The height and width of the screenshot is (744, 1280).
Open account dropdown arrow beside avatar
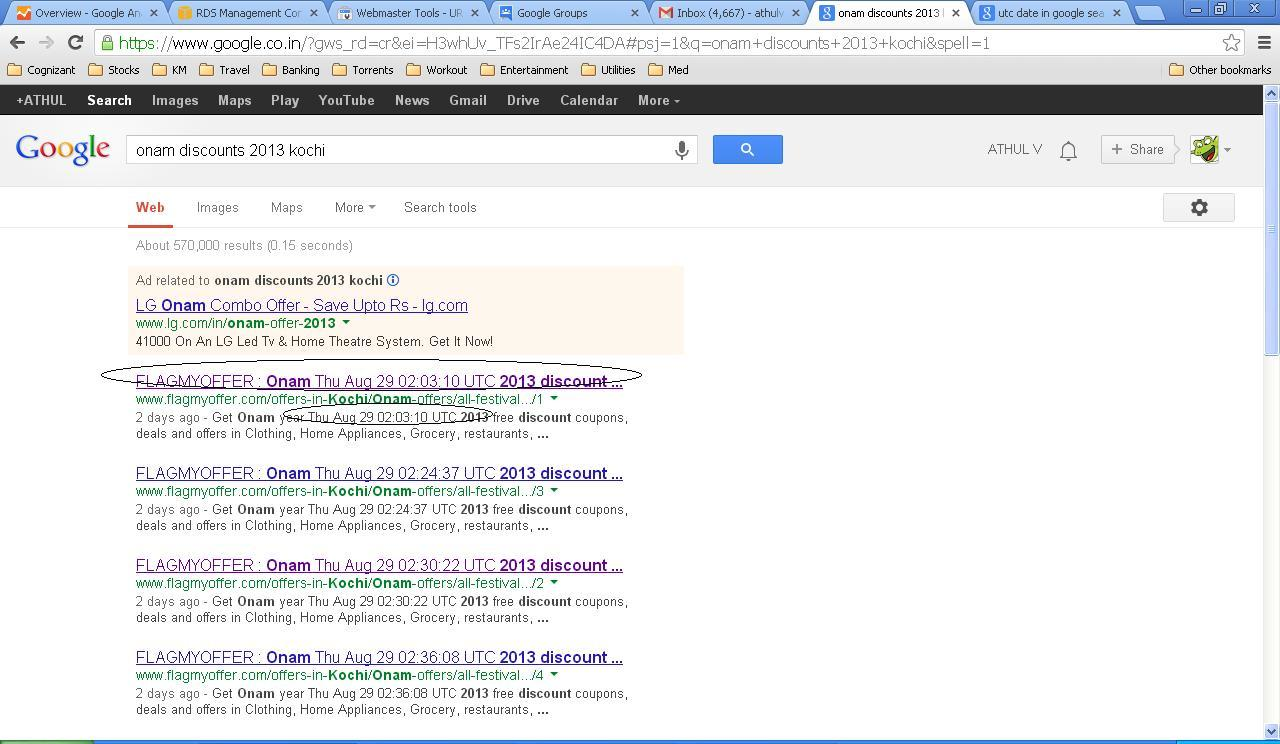(1227, 150)
